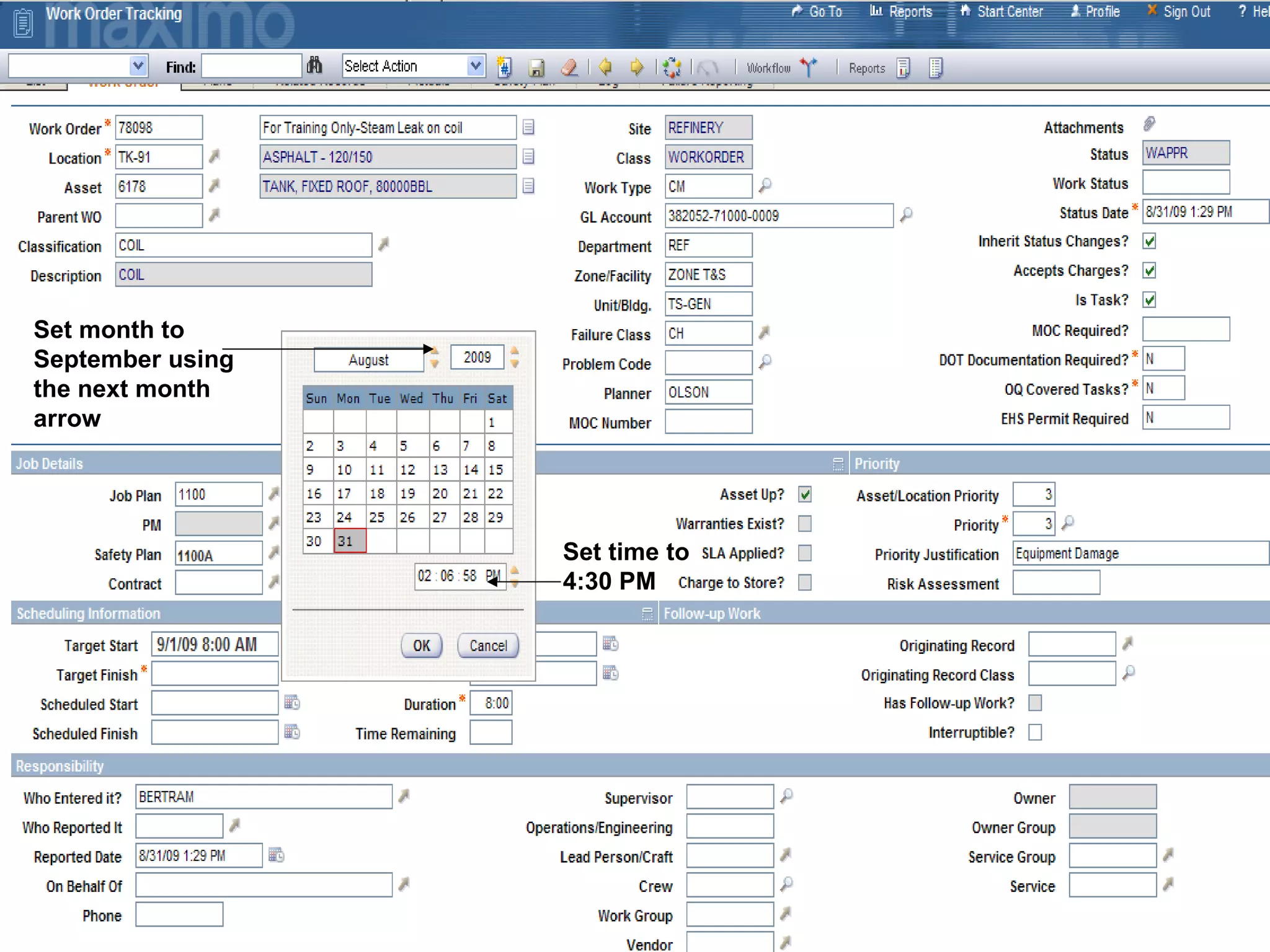The height and width of the screenshot is (952, 1270).
Task: Go to previous record arrow
Action: tap(606, 67)
